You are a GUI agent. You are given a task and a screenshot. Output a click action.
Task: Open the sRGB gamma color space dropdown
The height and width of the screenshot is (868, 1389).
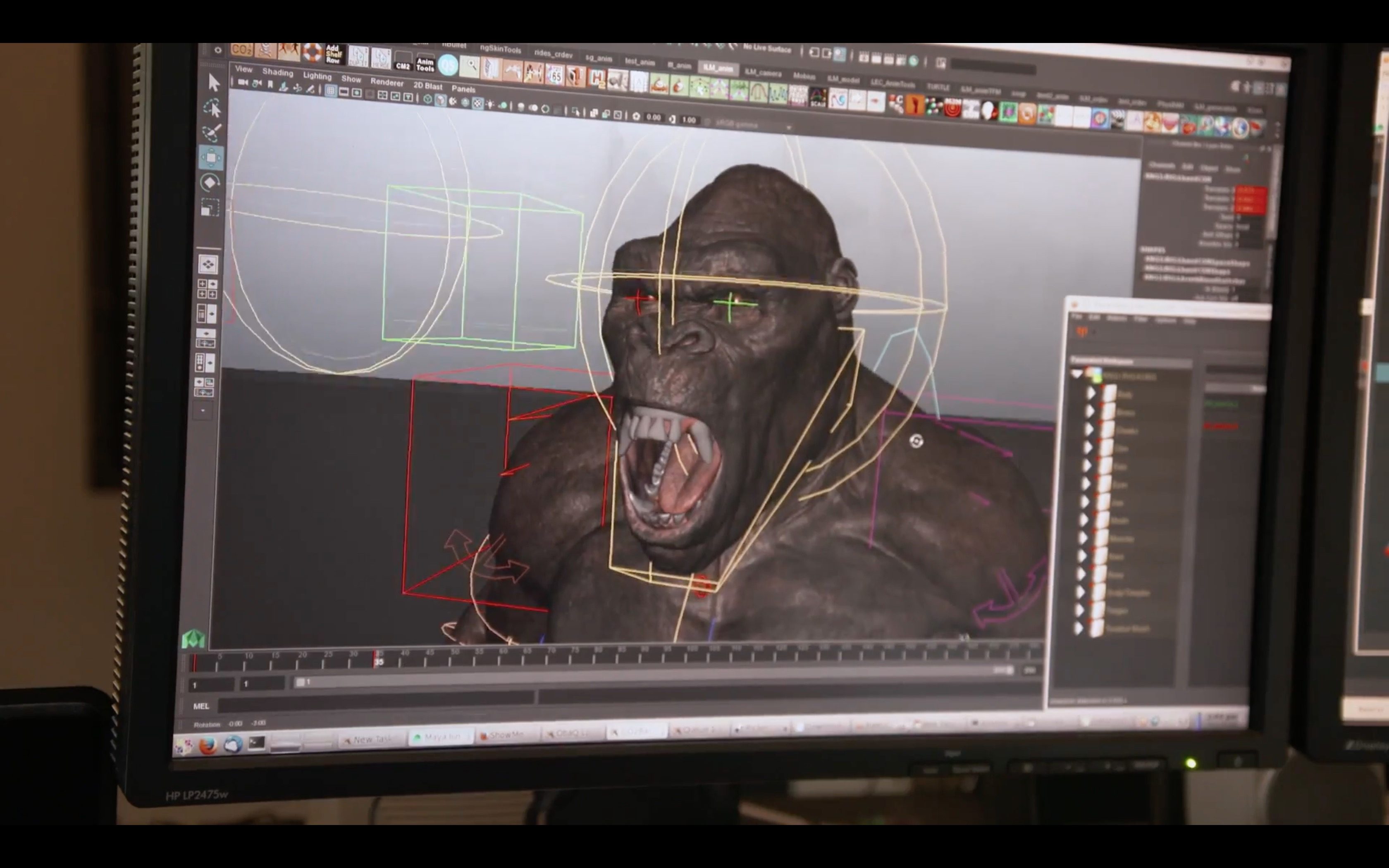pyautogui.click(x=752, y=124)
